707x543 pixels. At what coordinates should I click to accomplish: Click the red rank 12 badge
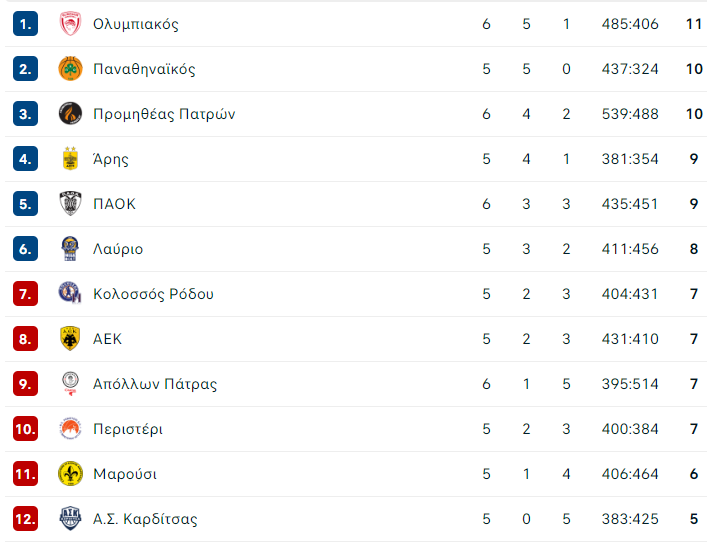click(25, 519)
